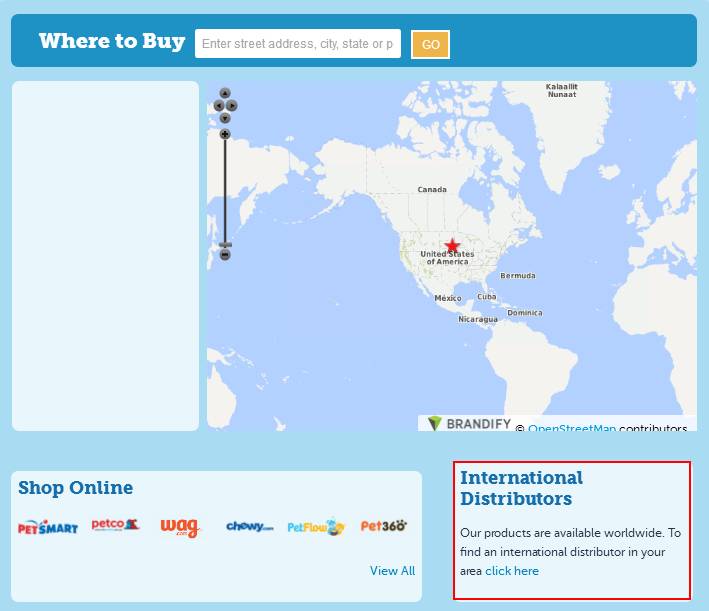Select the PetFlow store logo
Image resolution: width=709 pixels, height=611 pixels.
point(315,527)
